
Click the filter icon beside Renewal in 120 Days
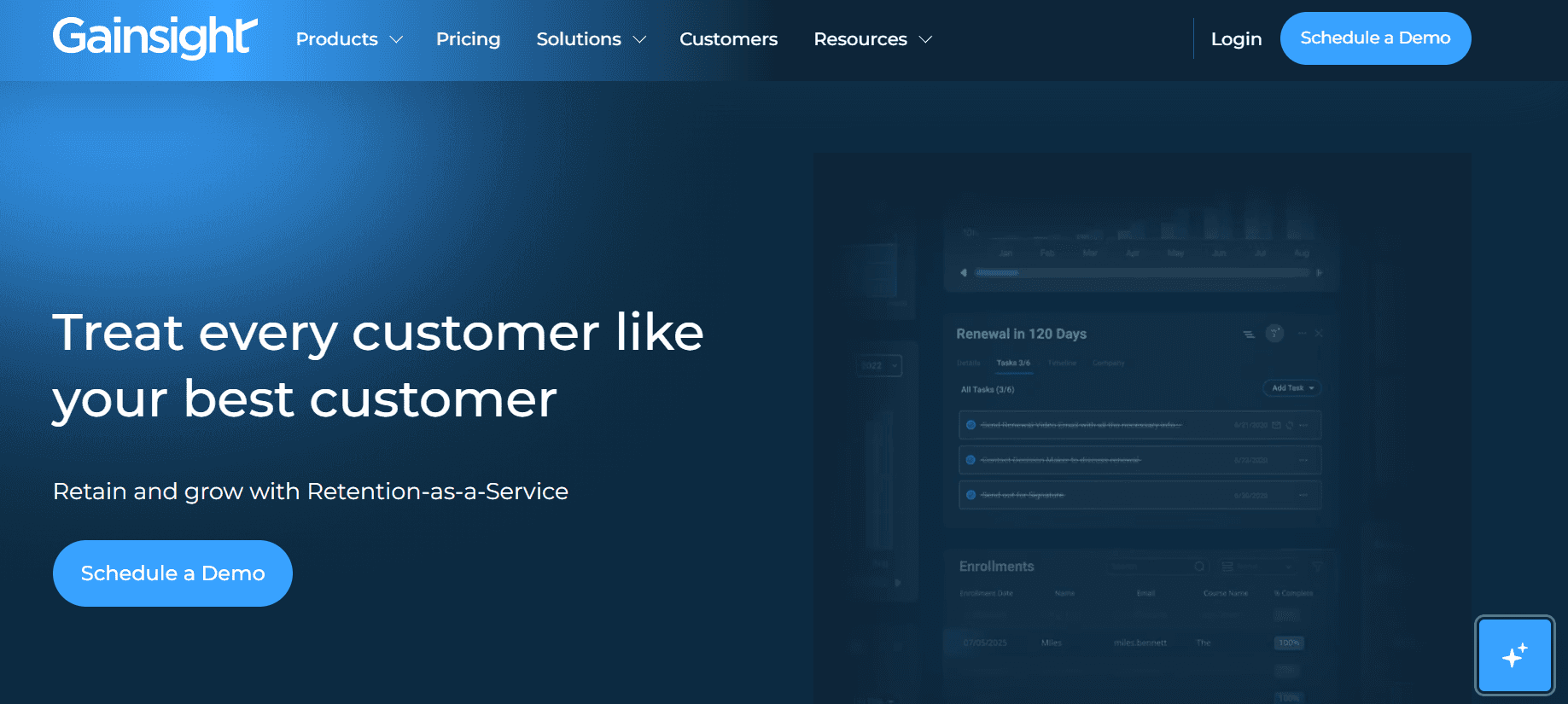coord(1274,334)
